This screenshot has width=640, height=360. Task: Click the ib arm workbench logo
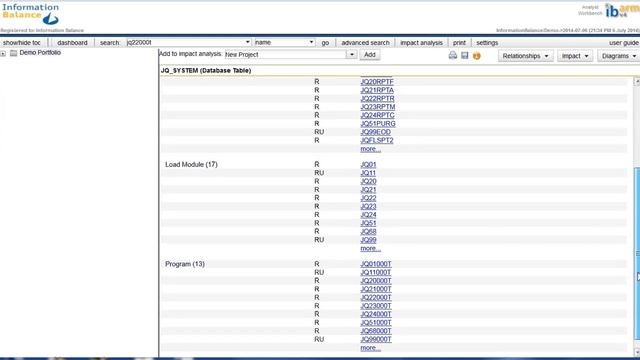[622, 10]
